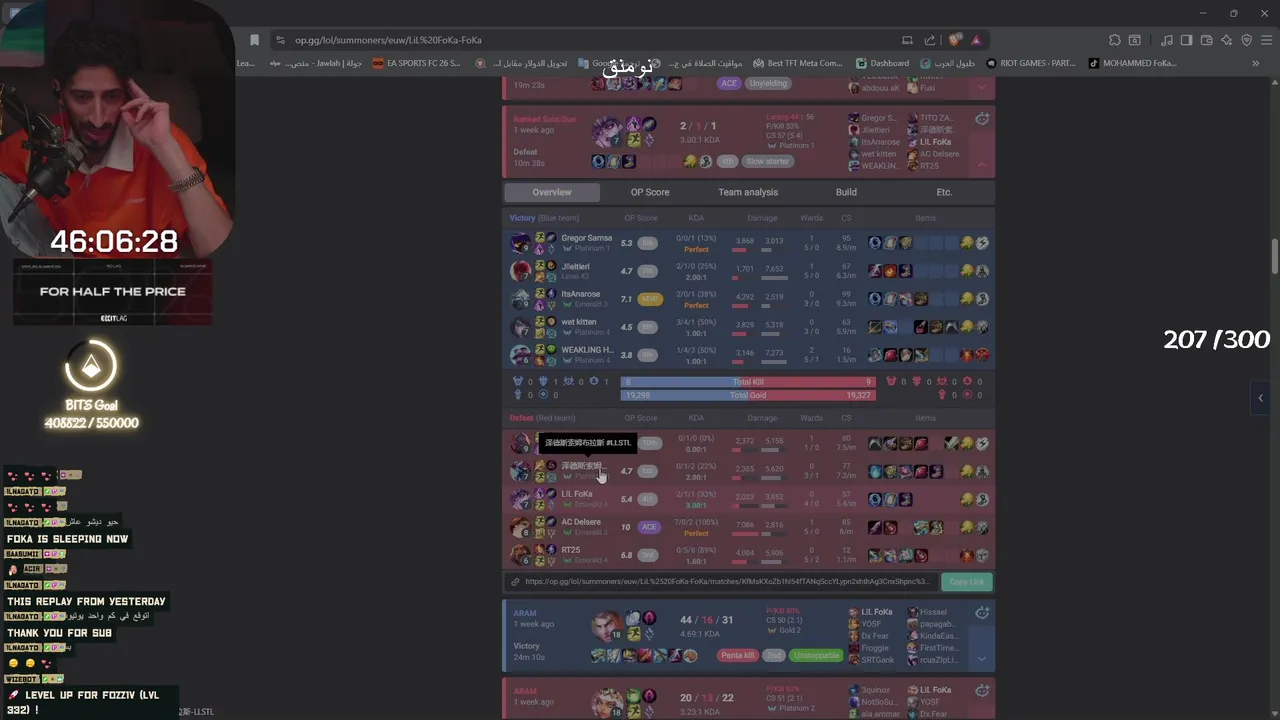The width and height of the screenshot is (1280, 720).
Task: Click LIL FoKa in the red team table
Action: click(x=577, y=494)
